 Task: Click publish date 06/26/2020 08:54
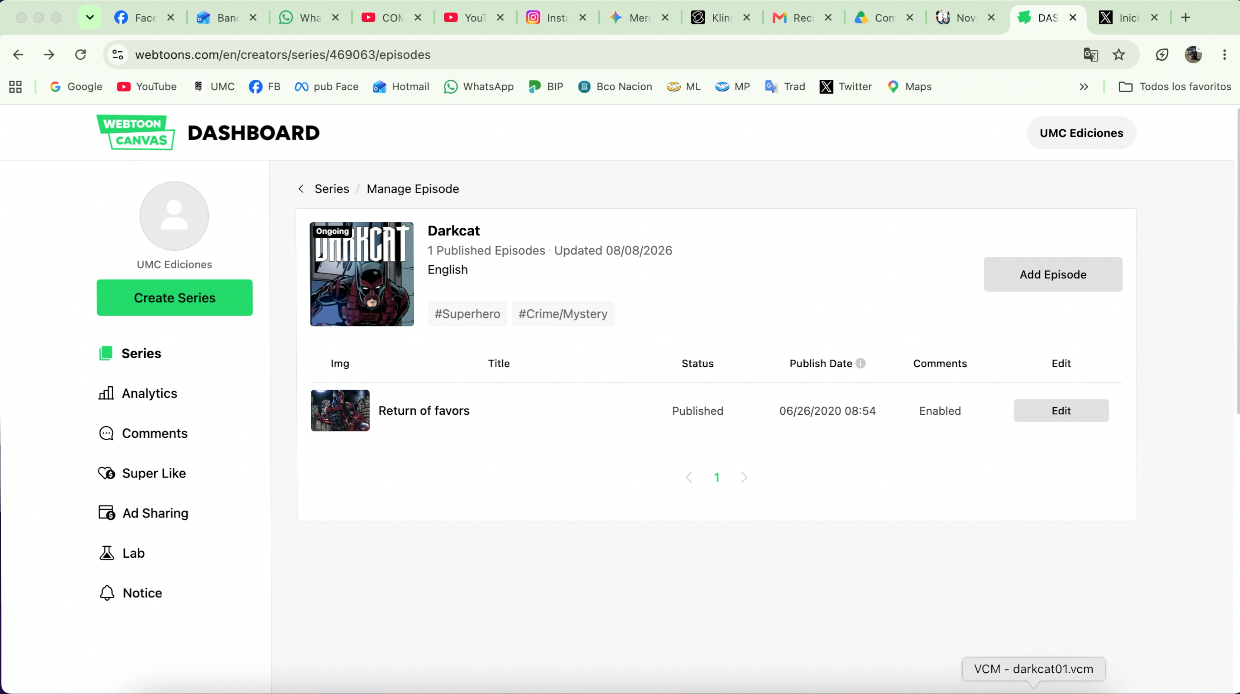click(x=827, y=411)
